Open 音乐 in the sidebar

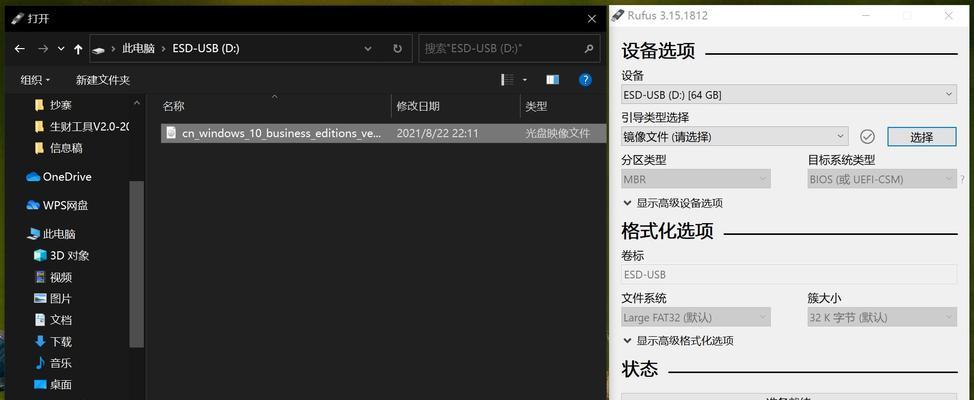[53, 363]
